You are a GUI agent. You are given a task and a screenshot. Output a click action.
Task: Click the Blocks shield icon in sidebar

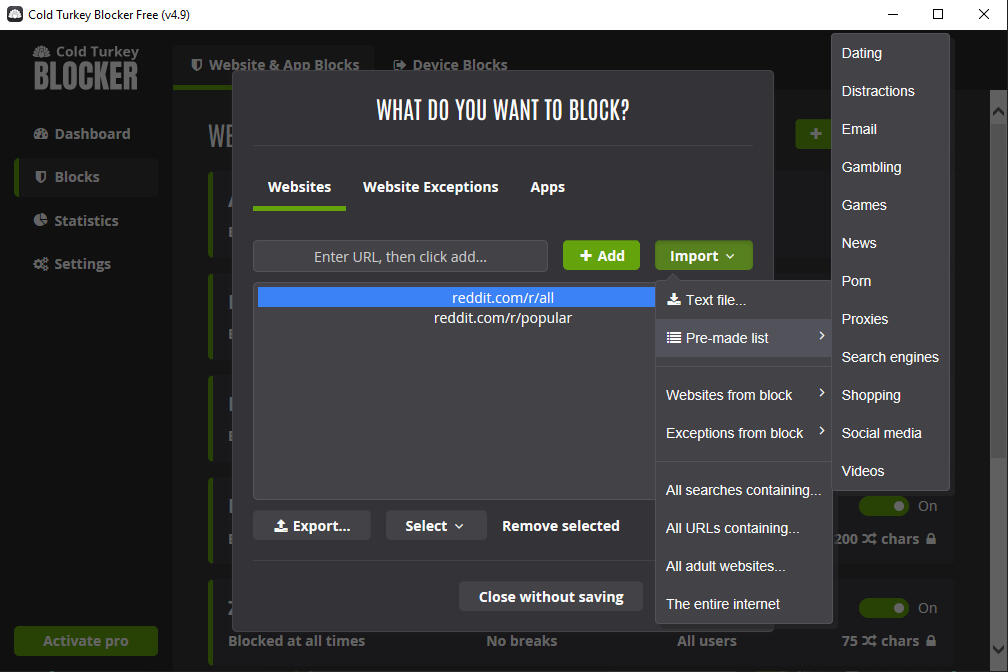(x=41, y=177)
